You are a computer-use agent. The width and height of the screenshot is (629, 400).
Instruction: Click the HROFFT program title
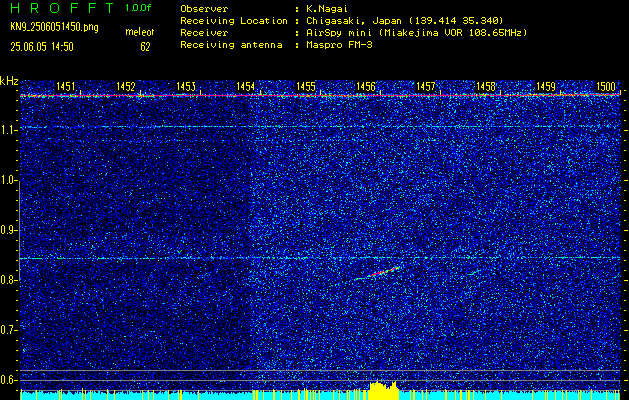tap(63, 8)
